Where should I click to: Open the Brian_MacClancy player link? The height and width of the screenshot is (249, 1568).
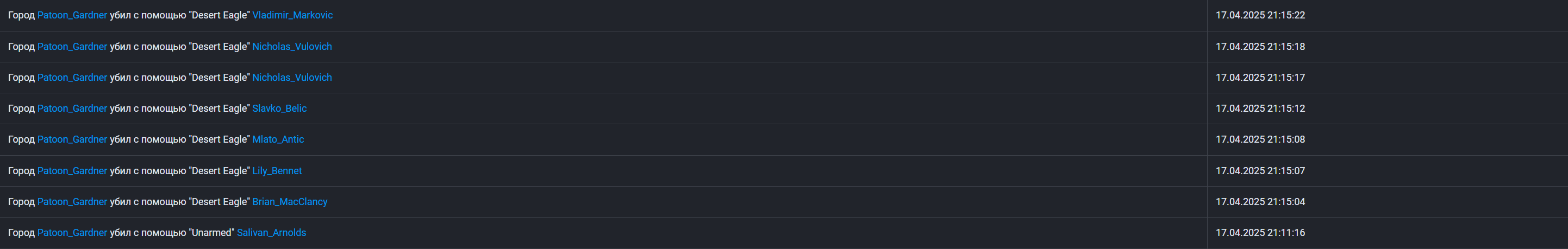click(x=290, y=202)
